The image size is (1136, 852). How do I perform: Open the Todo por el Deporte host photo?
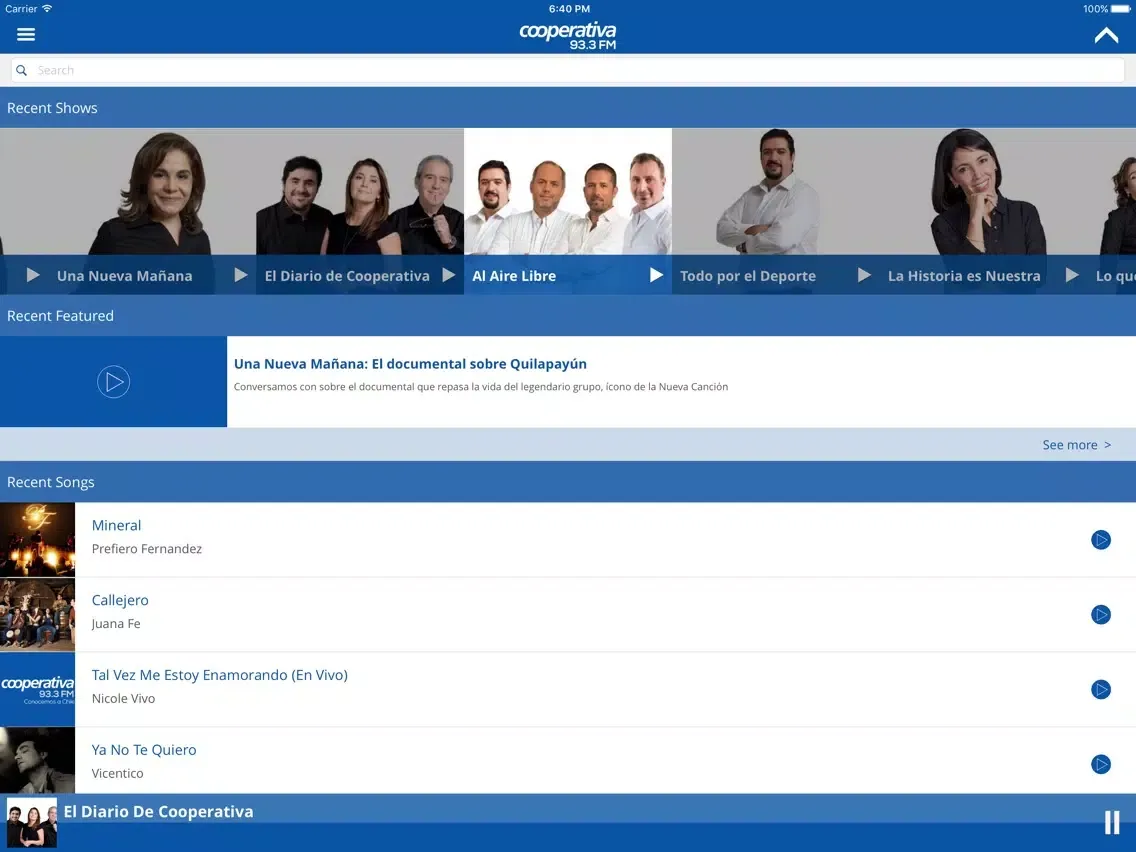775,191
